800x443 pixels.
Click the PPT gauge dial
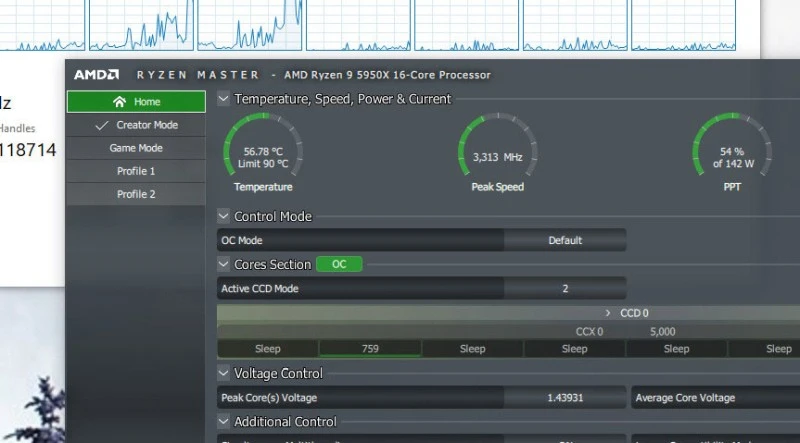click(x=732, y=148)
